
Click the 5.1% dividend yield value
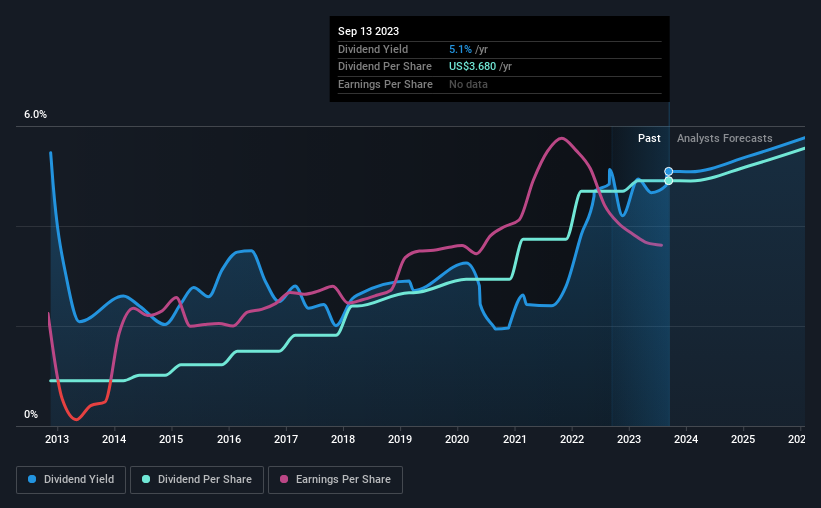coord(460,49)
